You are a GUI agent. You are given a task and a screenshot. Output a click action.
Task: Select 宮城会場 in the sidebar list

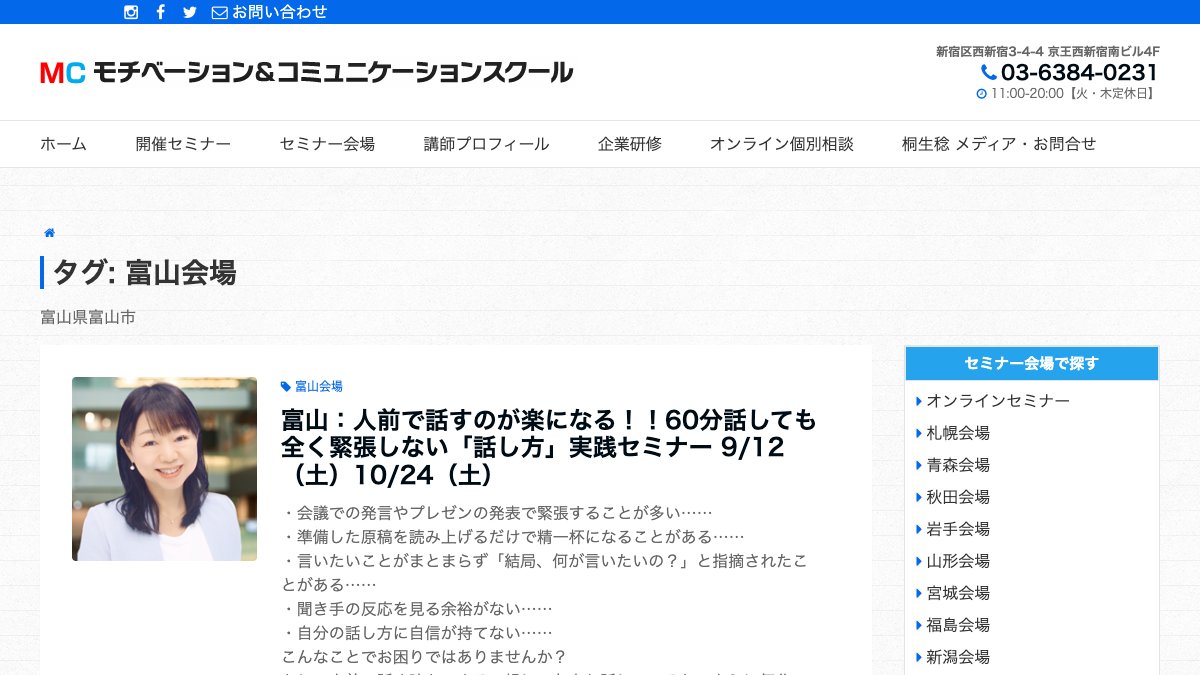958,593
